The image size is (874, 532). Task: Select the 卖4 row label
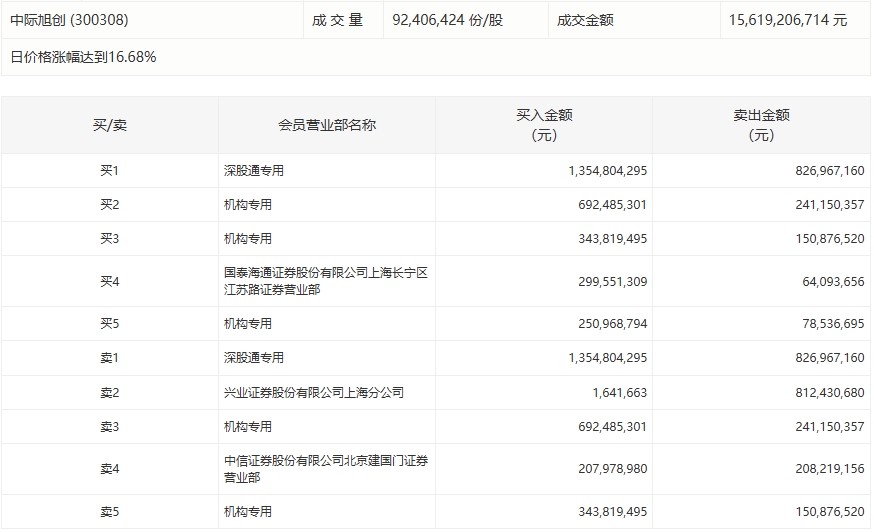click(110, 469)
